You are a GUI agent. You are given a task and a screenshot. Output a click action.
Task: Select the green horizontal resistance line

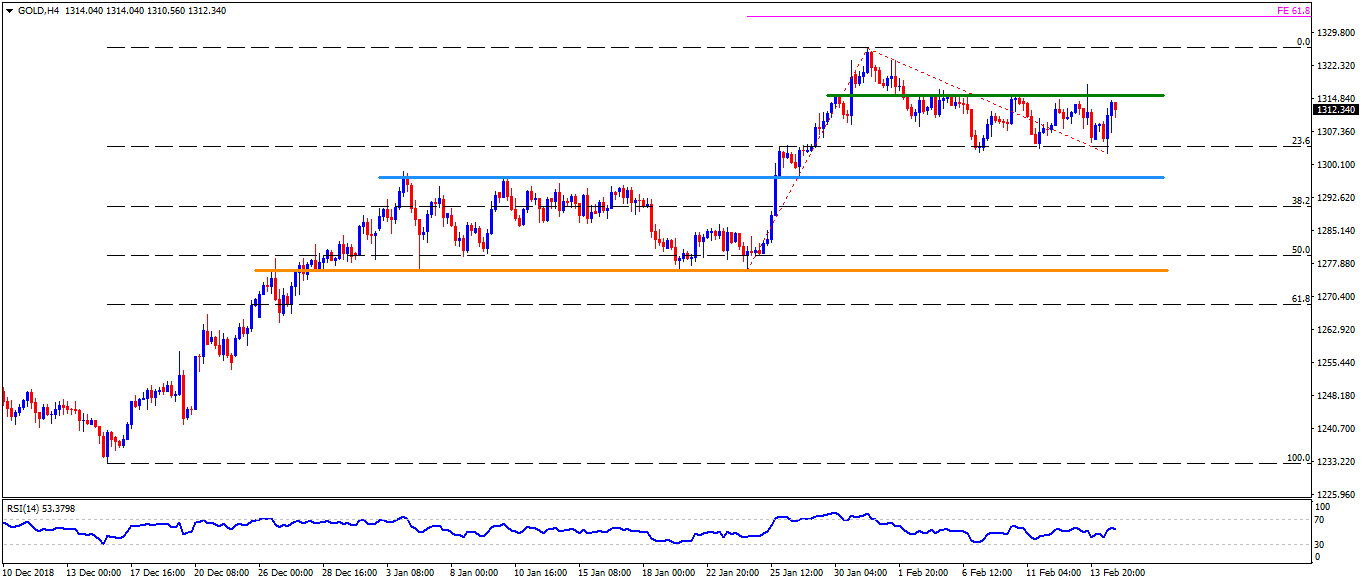tap(1000, 95)
